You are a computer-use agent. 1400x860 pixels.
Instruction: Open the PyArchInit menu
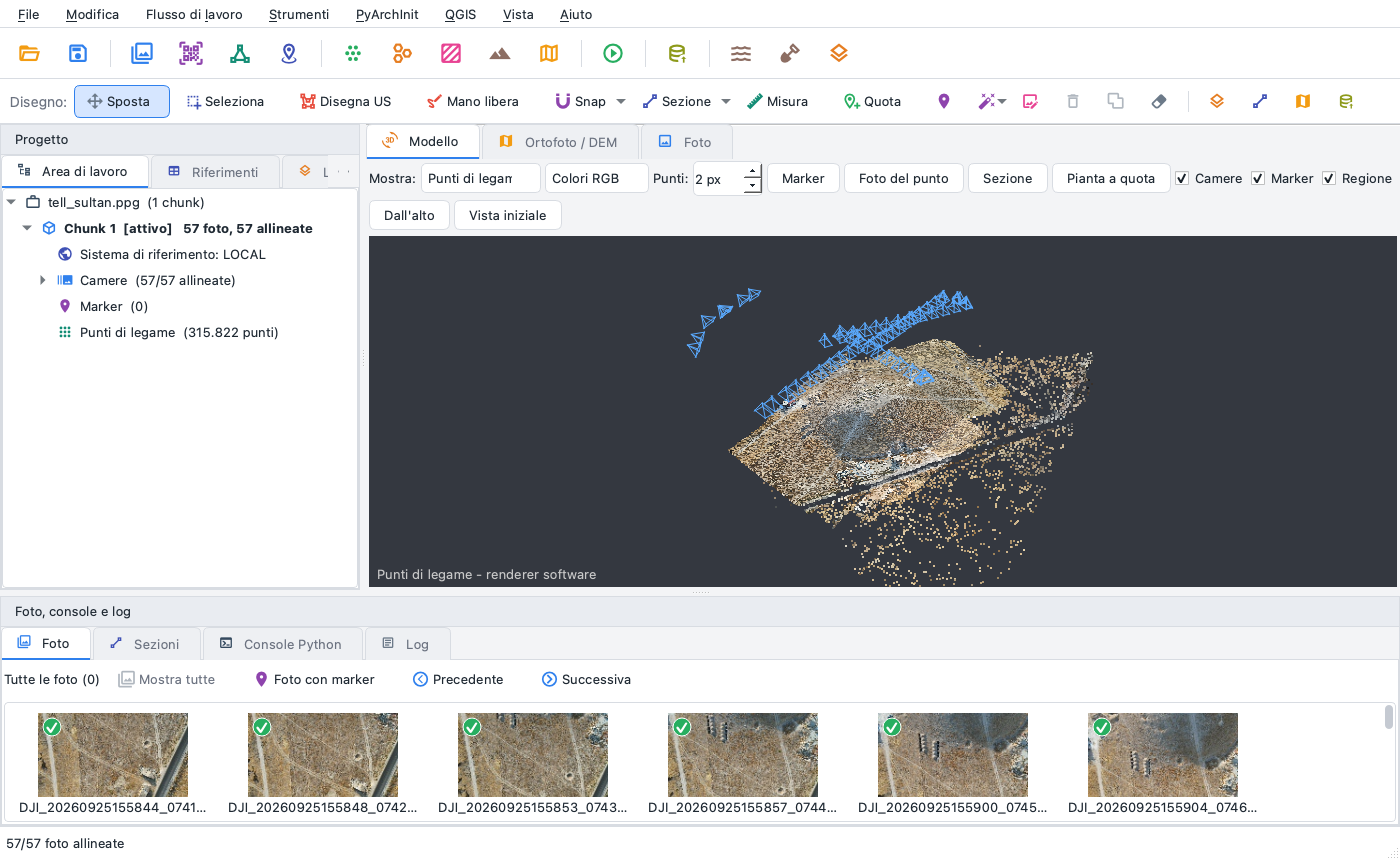coord(387,14)
